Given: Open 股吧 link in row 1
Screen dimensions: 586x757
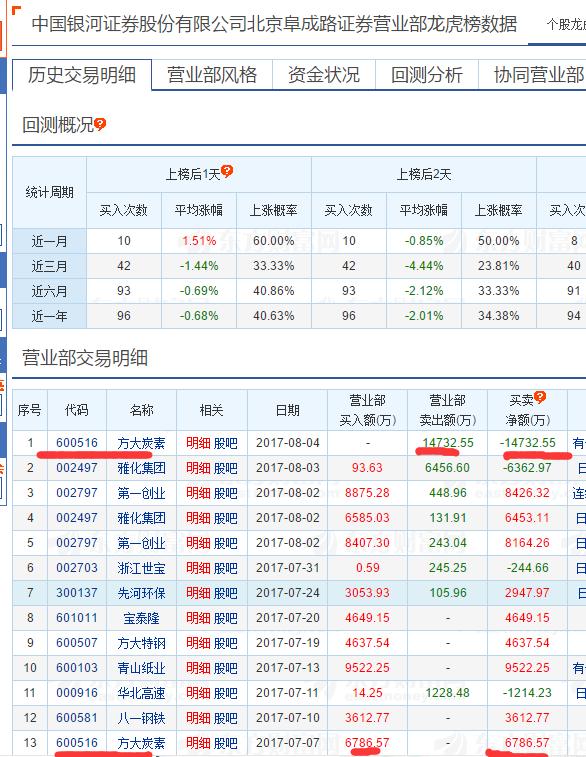Looking at the screenshot, I should click(x=225, y=443).
